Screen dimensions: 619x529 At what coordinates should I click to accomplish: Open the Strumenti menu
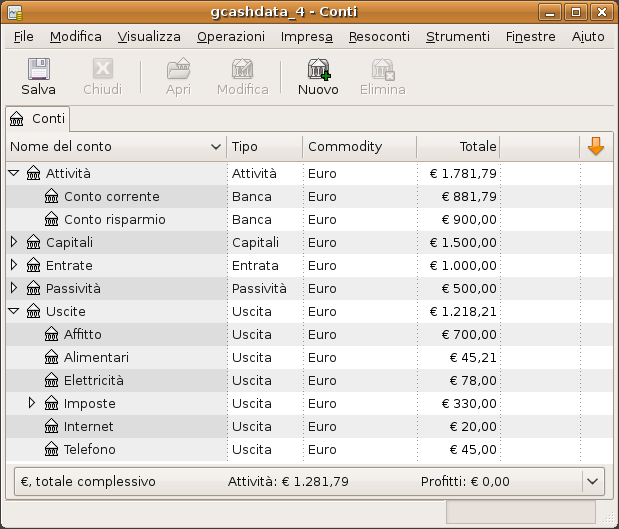(457, 36)
